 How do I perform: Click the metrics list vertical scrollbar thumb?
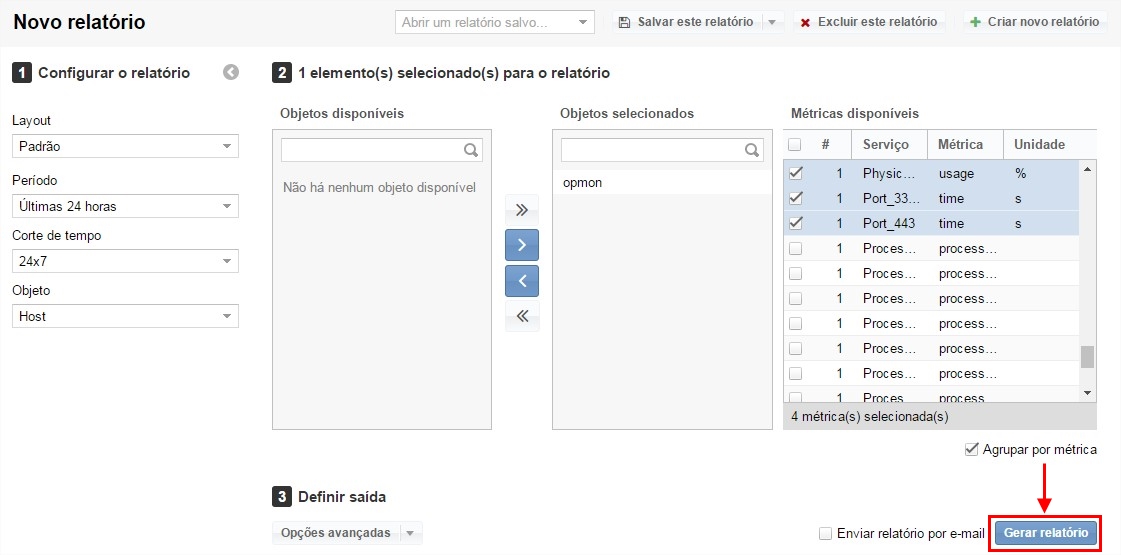pyautogui.click(x=1088, y=357)
